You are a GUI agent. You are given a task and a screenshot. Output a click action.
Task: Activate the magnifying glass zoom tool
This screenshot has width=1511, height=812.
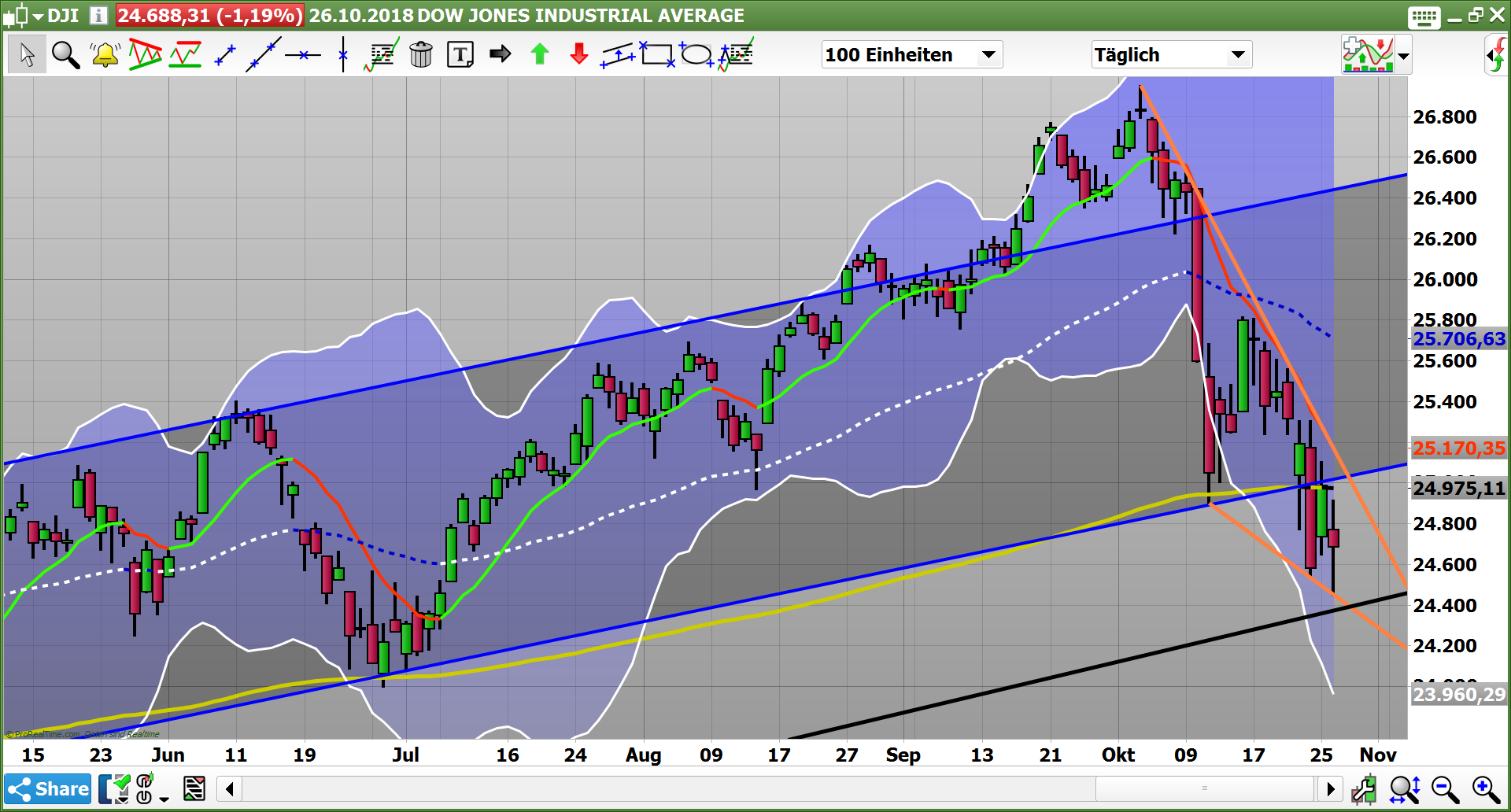(x=65, y=54)
